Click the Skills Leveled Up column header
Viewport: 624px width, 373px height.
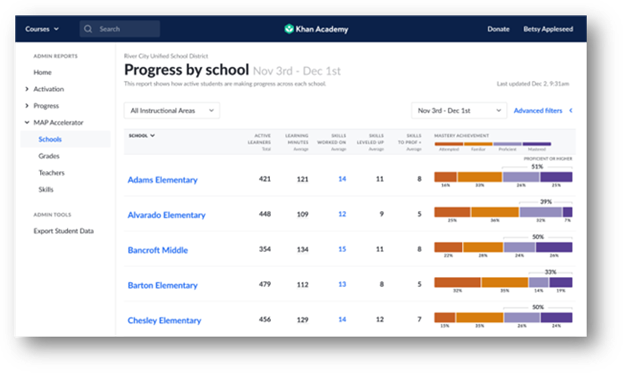370,142
